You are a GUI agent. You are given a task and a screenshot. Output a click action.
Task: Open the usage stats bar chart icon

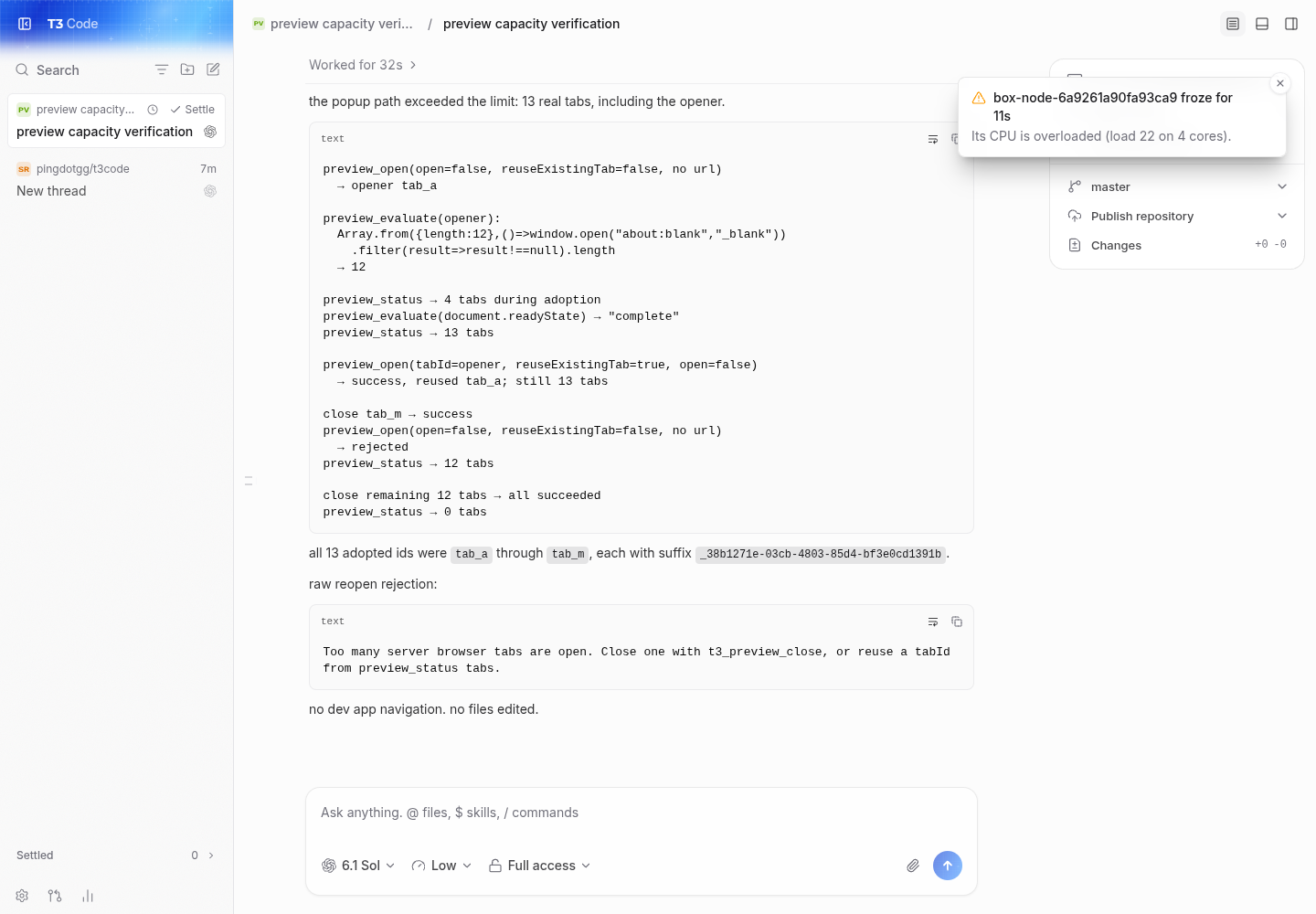(x=88, y=896)
